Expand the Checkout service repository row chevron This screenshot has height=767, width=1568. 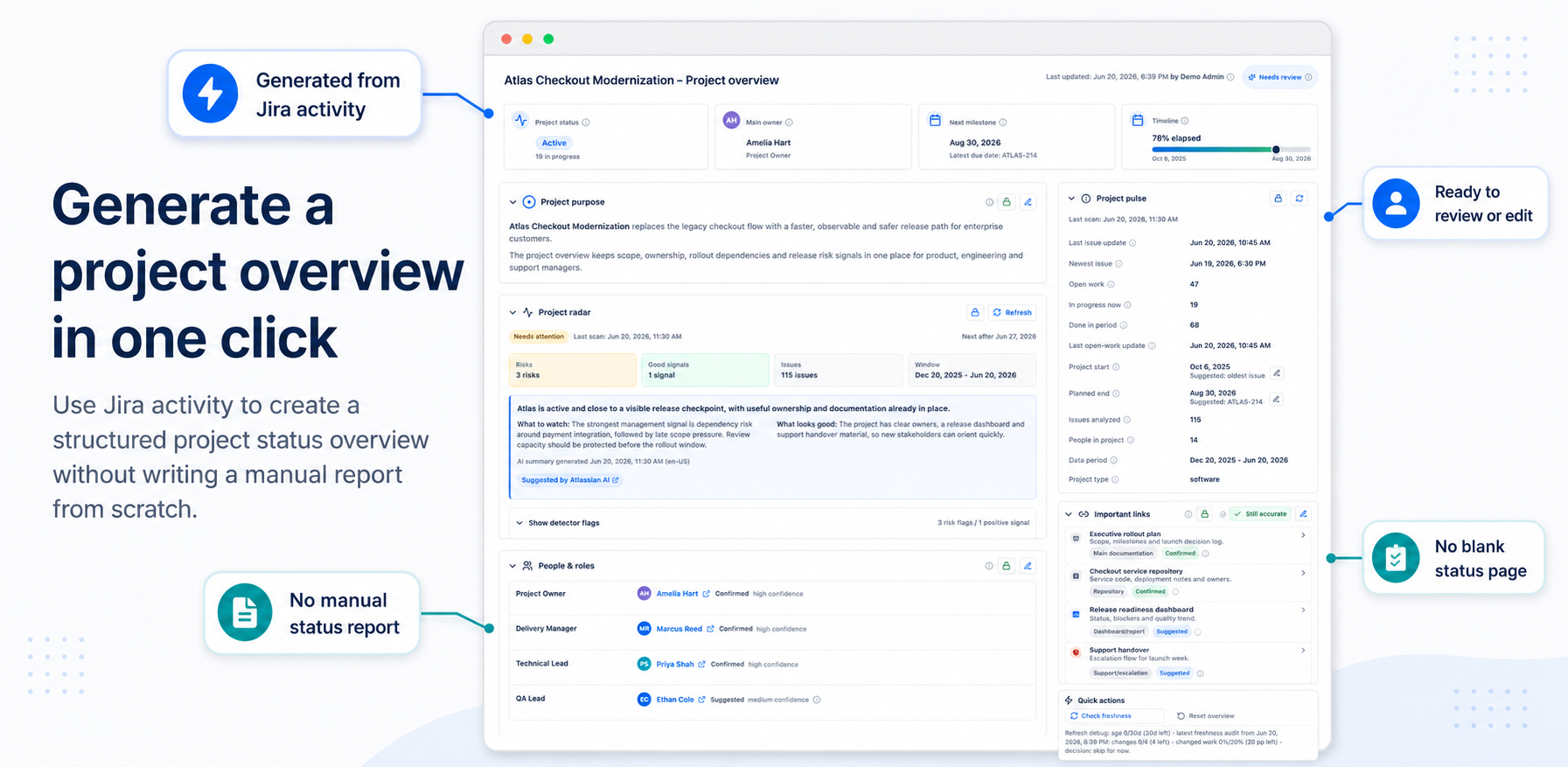1303,573
